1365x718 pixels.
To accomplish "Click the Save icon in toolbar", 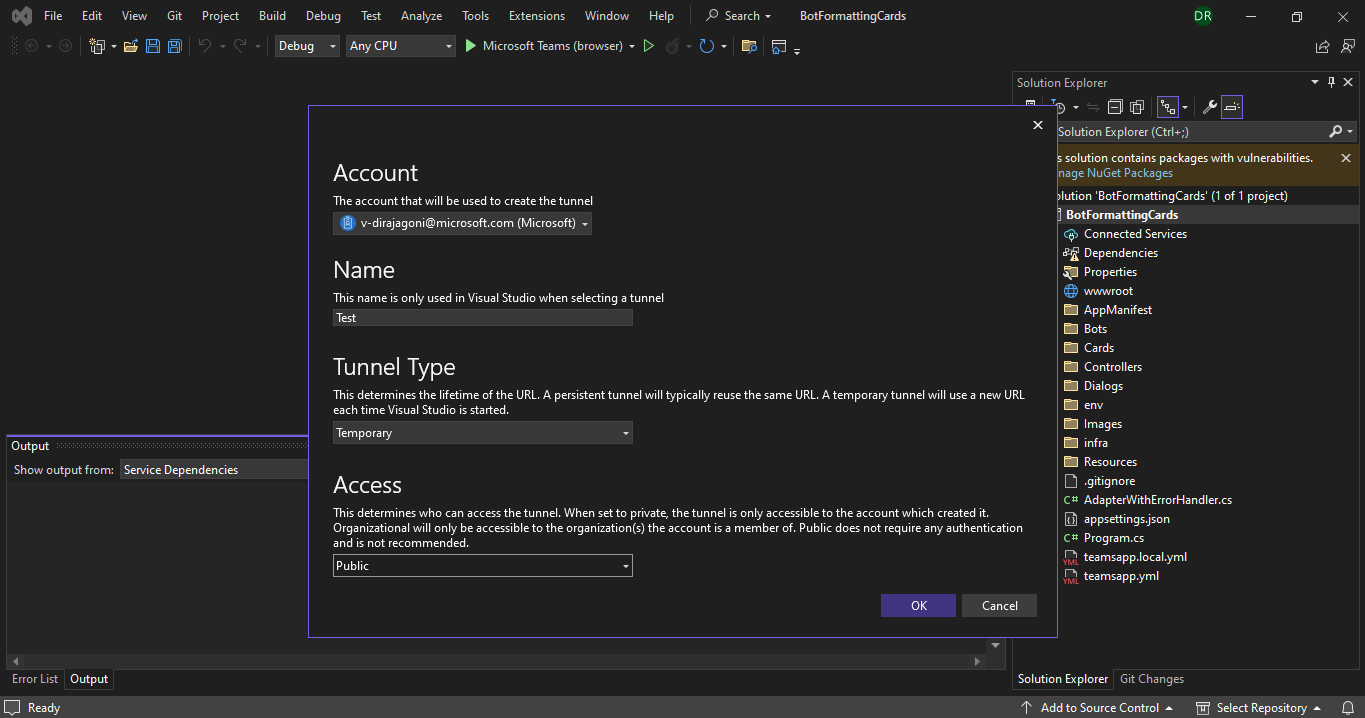I will (152, 46).
